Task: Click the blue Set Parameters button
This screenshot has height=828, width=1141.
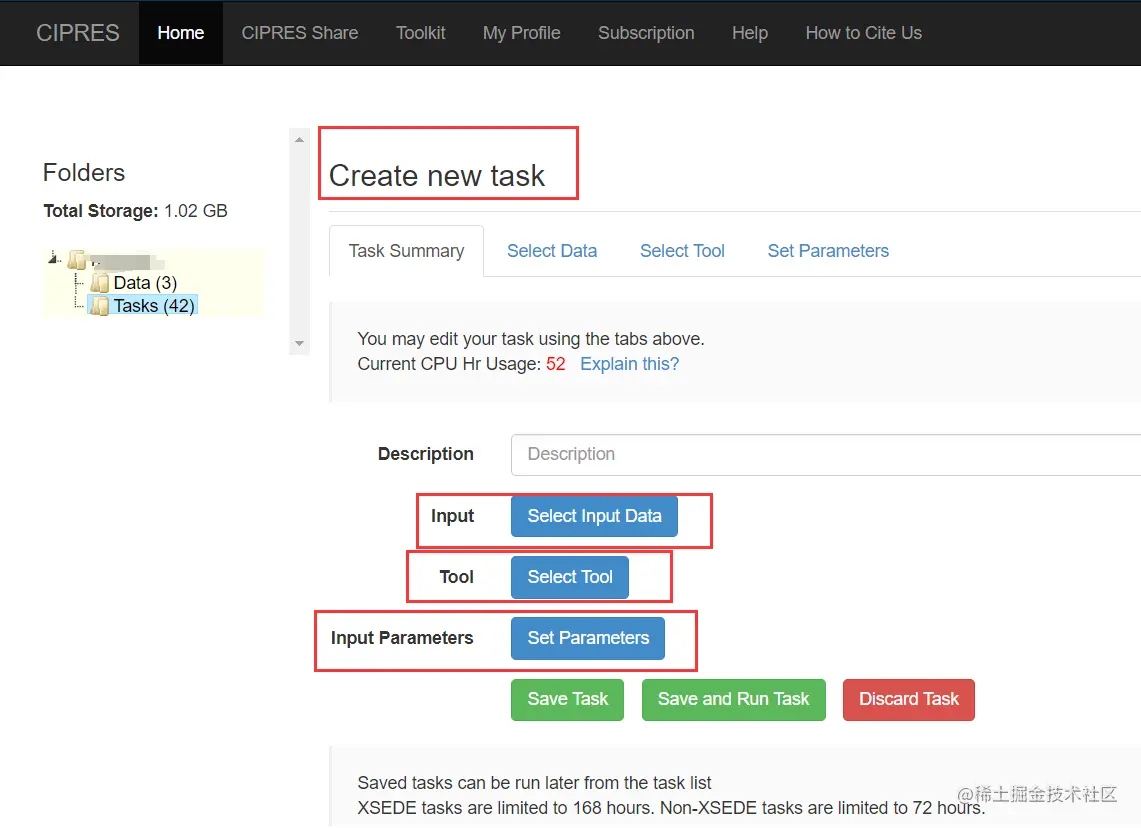Action: pos(588,638)
